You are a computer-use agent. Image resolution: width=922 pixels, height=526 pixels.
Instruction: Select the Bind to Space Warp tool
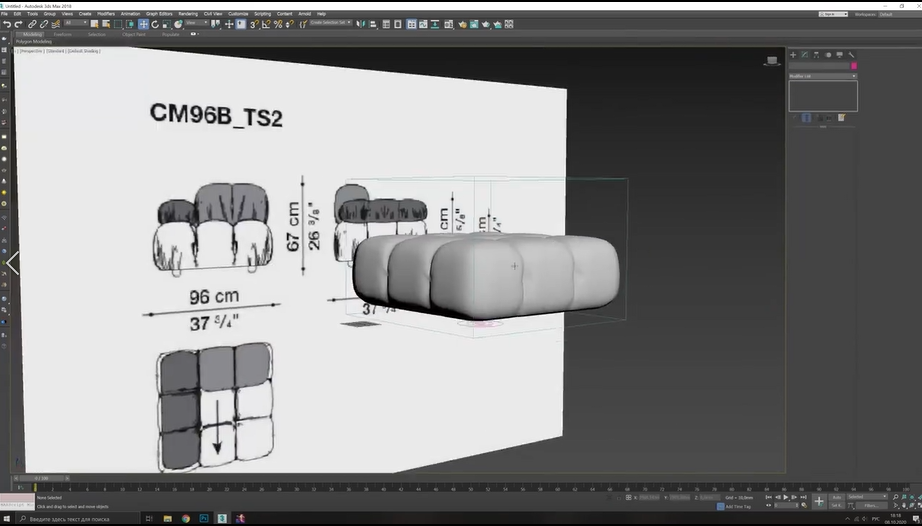tap(55, 24)
